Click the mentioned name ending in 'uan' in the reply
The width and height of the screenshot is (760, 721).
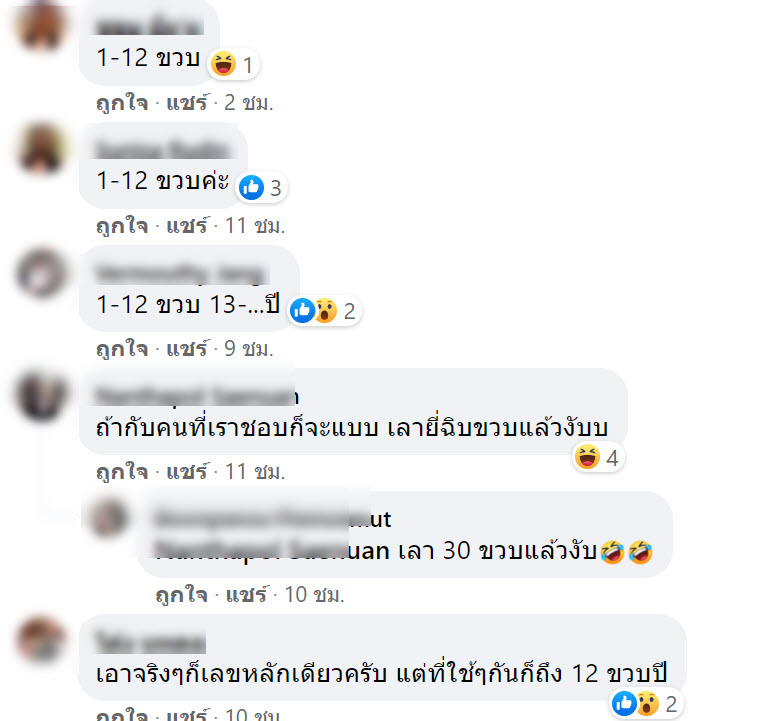click(x=272, y=551)
